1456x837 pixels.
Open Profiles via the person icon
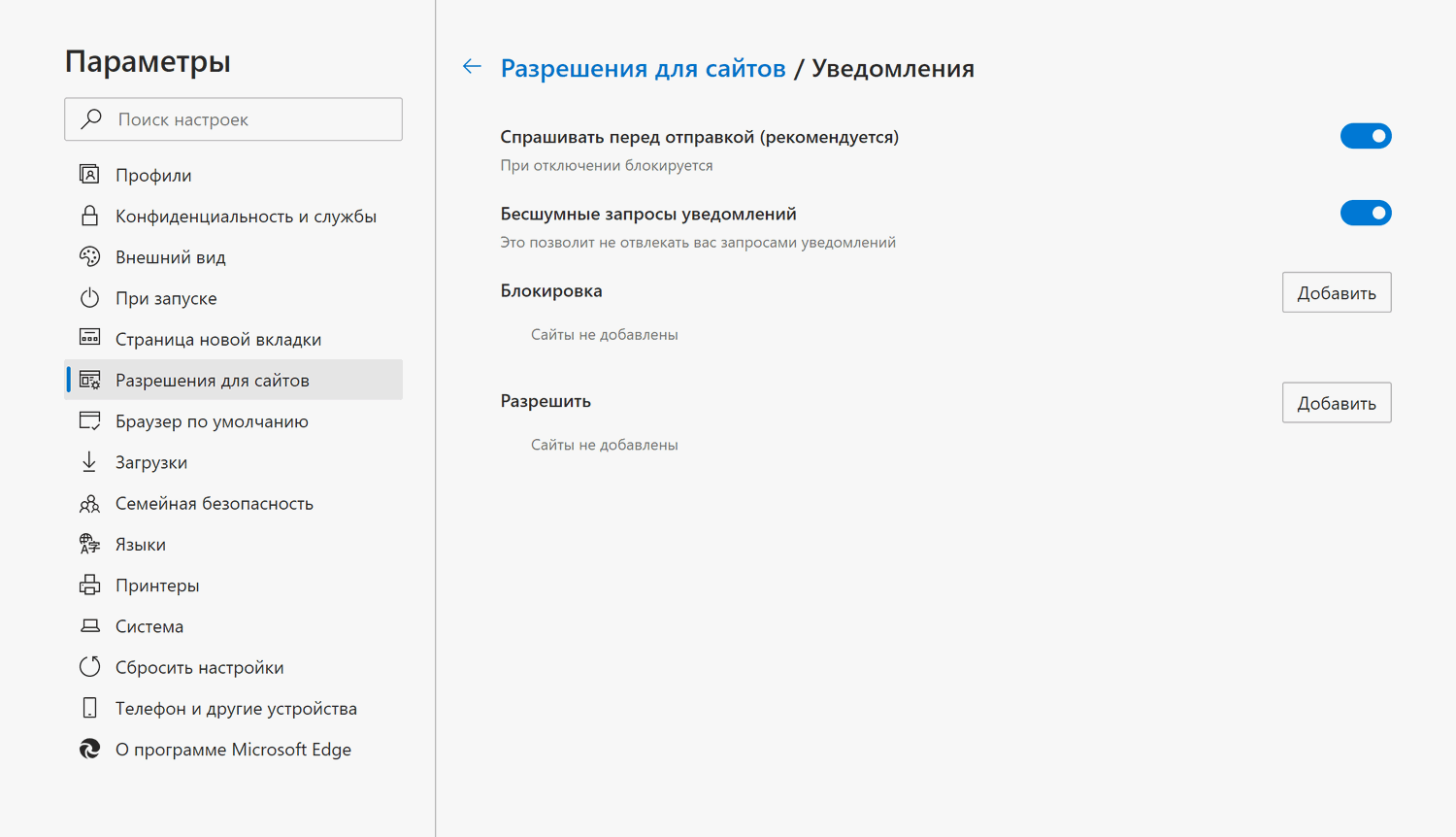click(89, 174)
